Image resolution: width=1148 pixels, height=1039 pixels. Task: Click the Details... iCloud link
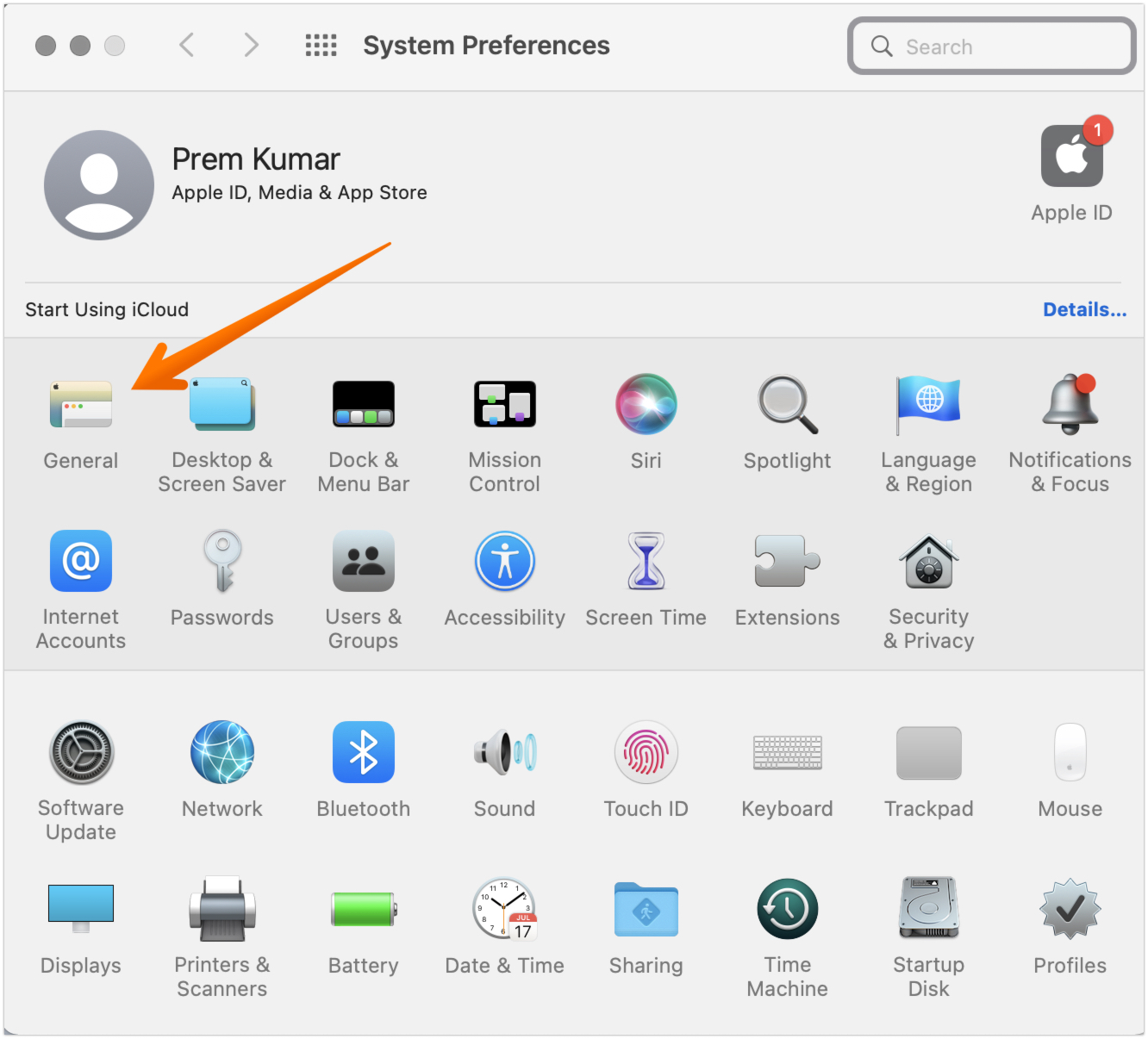1084,310
